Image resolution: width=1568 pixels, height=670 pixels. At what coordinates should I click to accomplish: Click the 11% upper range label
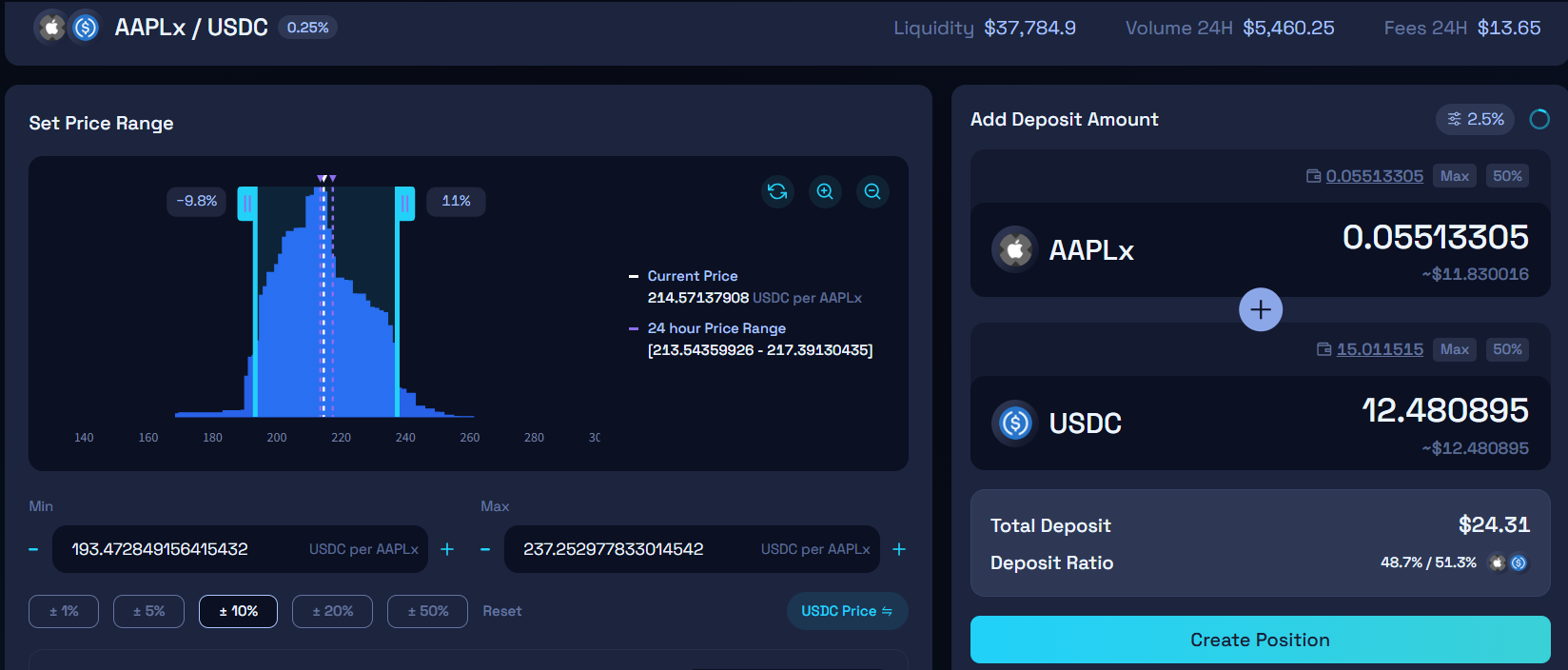click(x=456, y=201)
